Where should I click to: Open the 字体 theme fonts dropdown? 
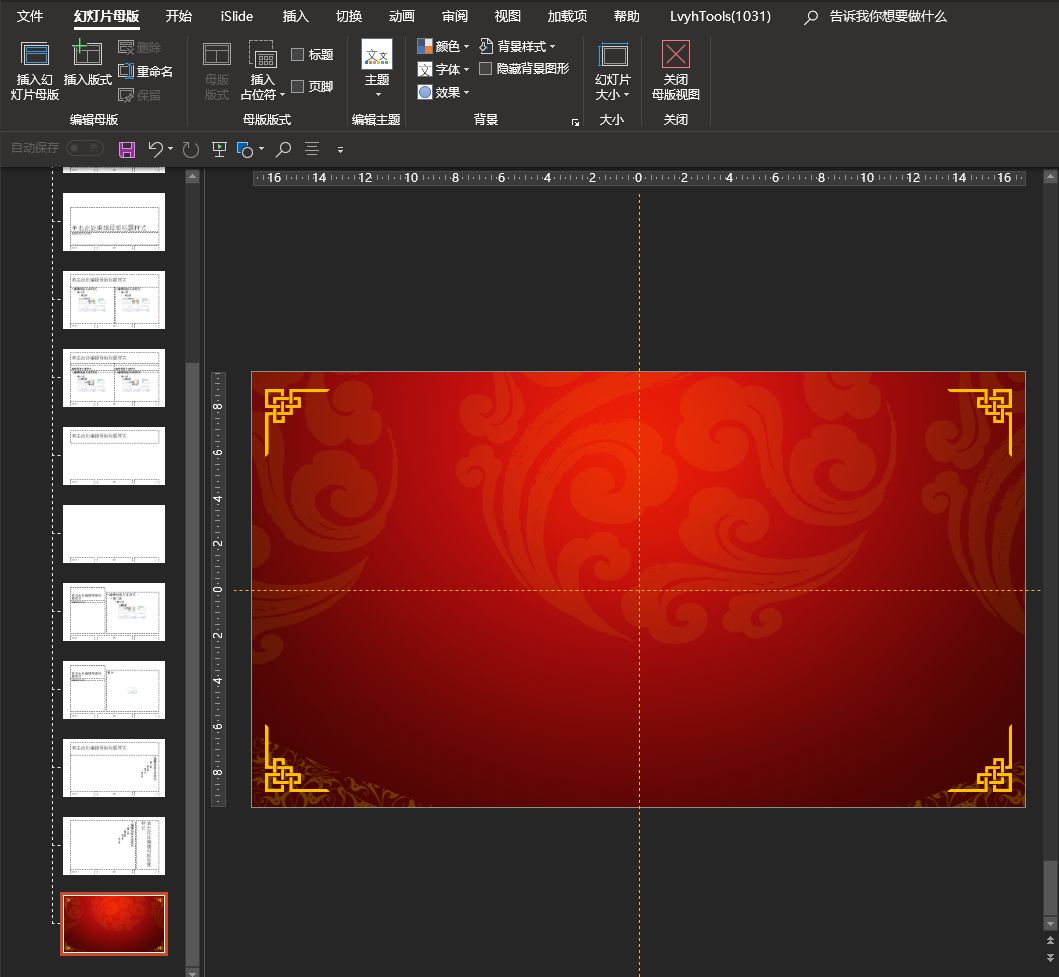[x=443, y=69]
